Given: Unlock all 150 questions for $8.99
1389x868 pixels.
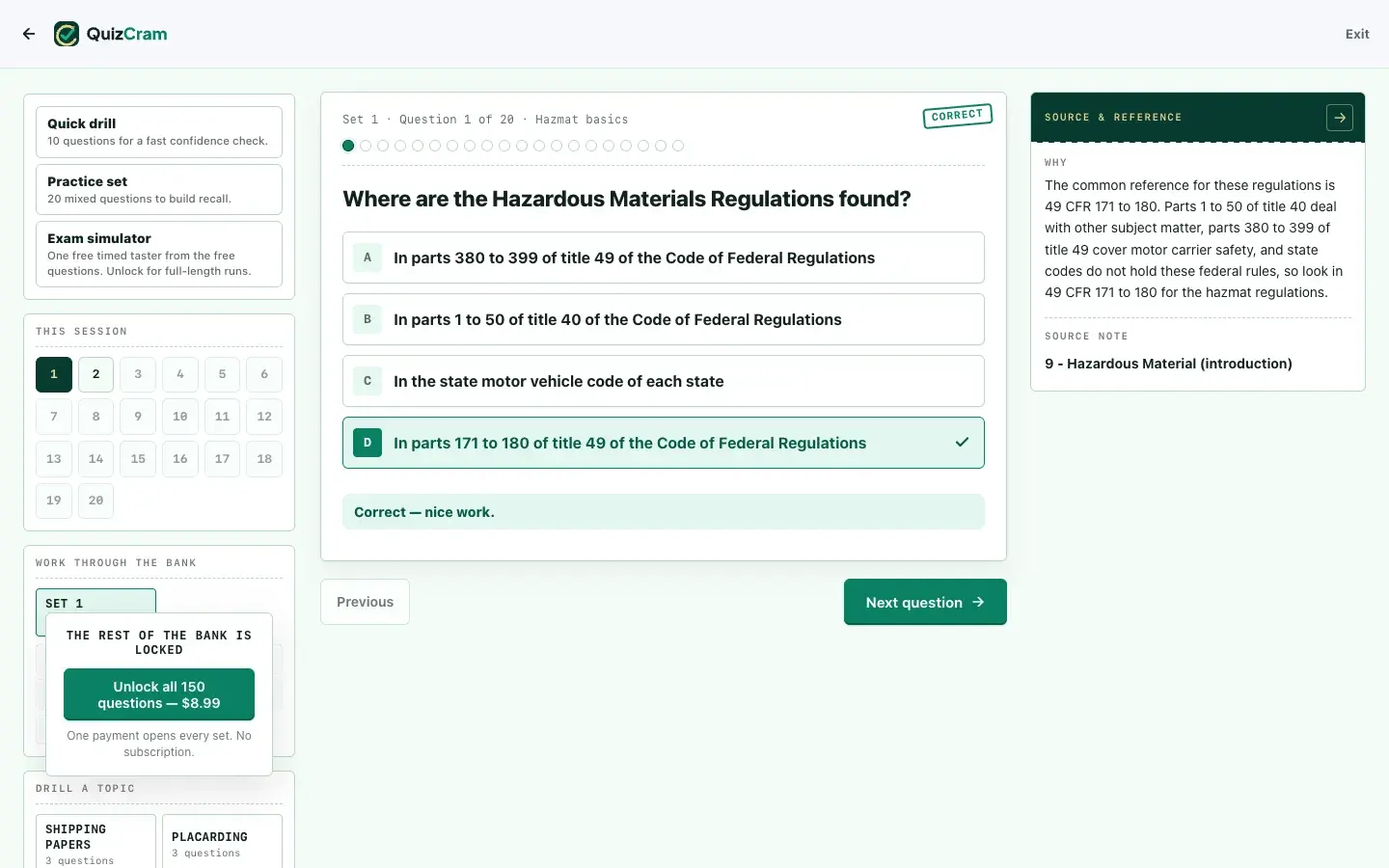Looking at the screenshot, I should pyautogui.click(x=159, y=694).
